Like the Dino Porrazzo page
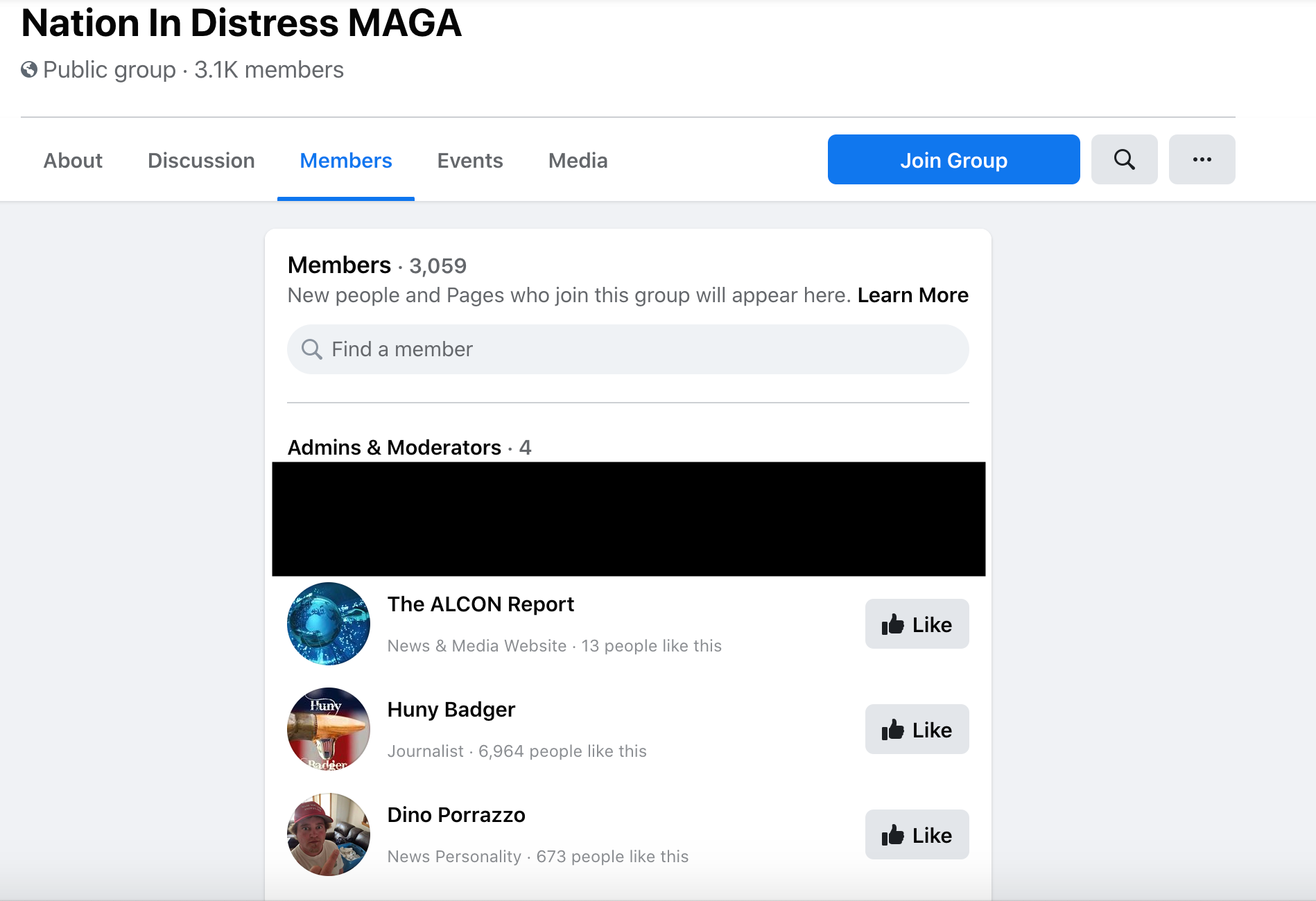 click(917, 834)
